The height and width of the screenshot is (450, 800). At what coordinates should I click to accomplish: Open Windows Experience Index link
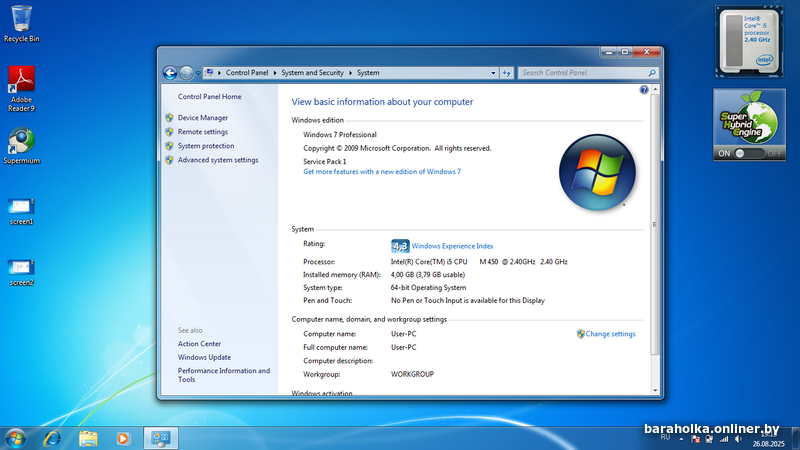click(x=452, y=246)
